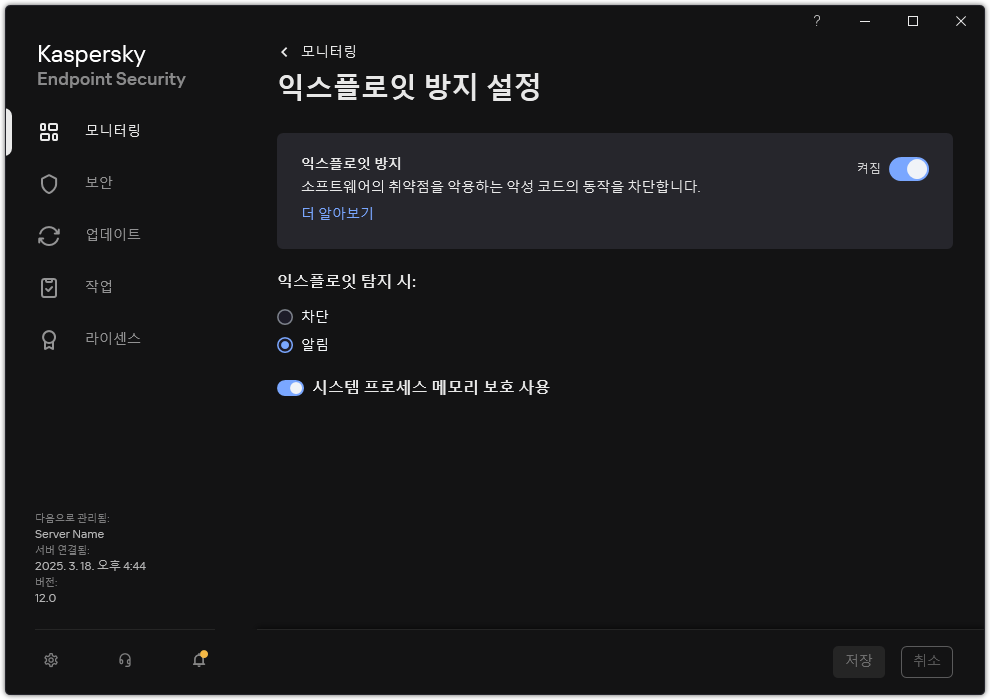Disable 시스템 프로세스 메모리 보호 사용
Screen dimensions: 990x700
coord(290,387)
